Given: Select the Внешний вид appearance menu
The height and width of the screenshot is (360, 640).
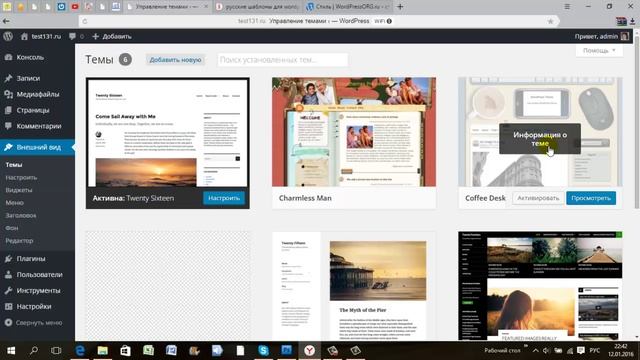Looking at the screenshot, I should point(37,147).
